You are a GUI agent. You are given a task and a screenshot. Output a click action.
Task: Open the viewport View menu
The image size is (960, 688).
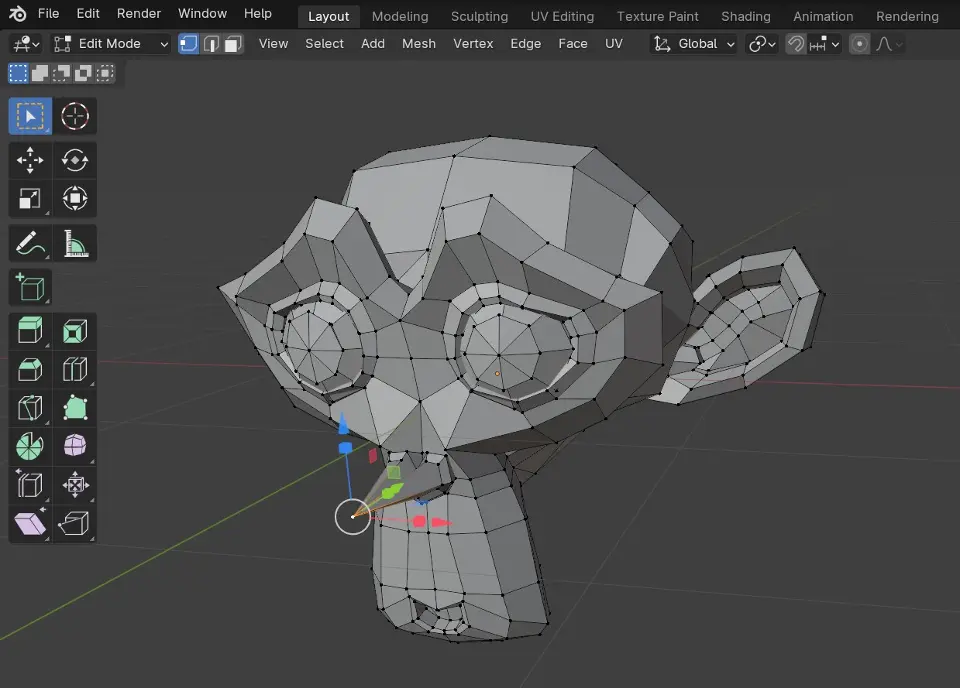coord(273,44)
